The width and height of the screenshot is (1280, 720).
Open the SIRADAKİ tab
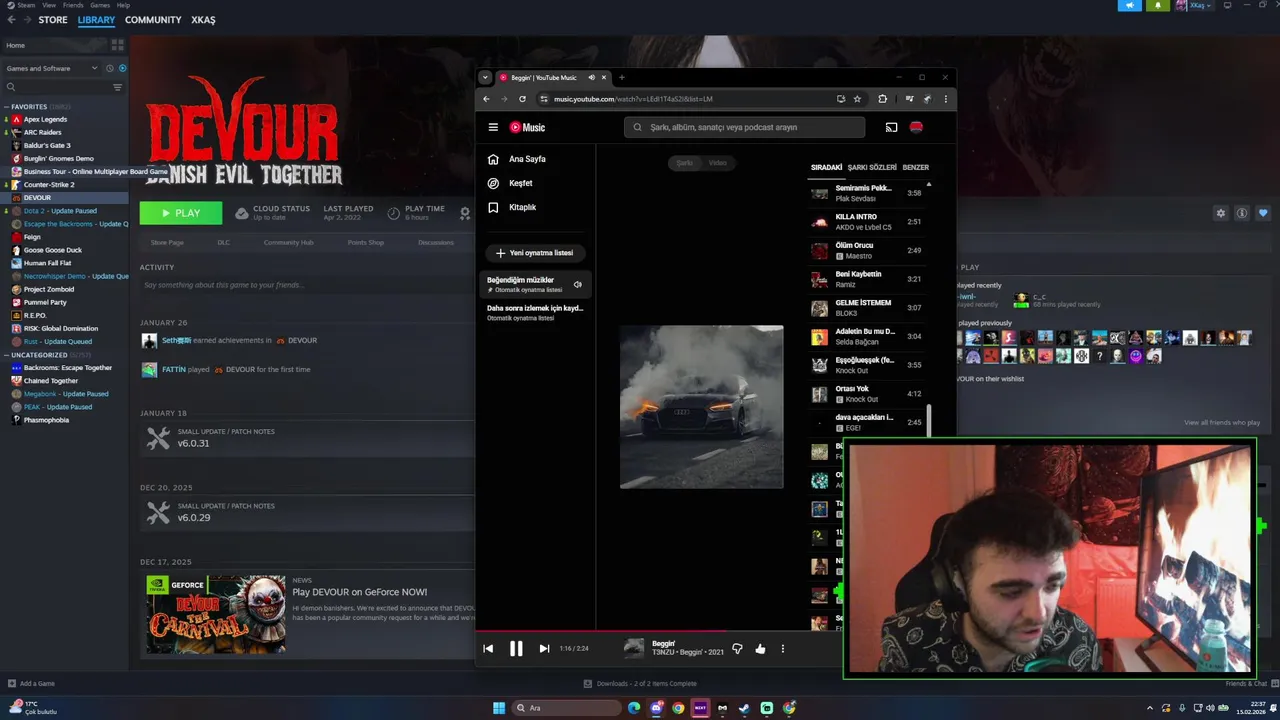tap(826, 167)
